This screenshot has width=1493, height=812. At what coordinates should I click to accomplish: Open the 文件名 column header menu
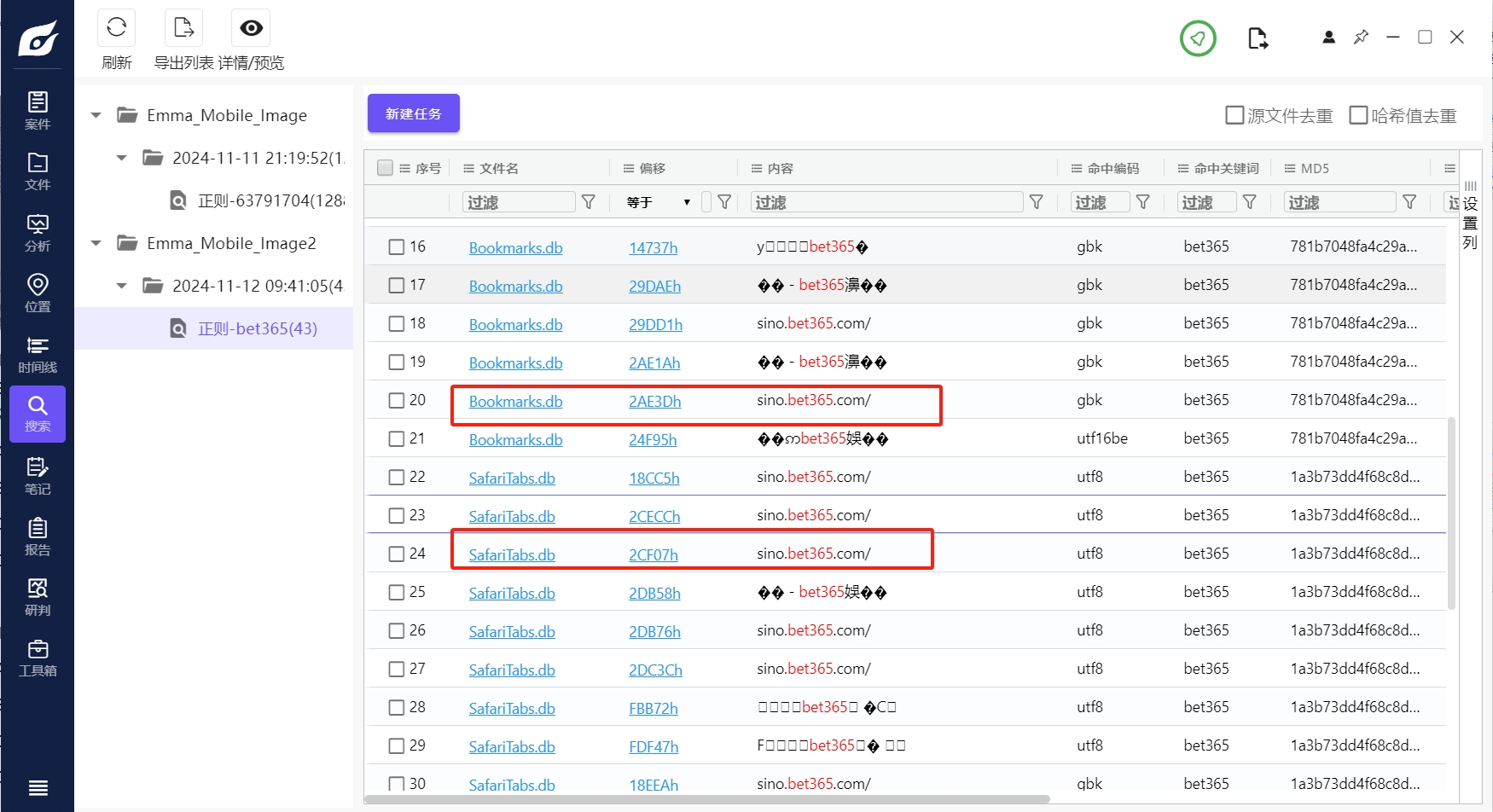468,168
